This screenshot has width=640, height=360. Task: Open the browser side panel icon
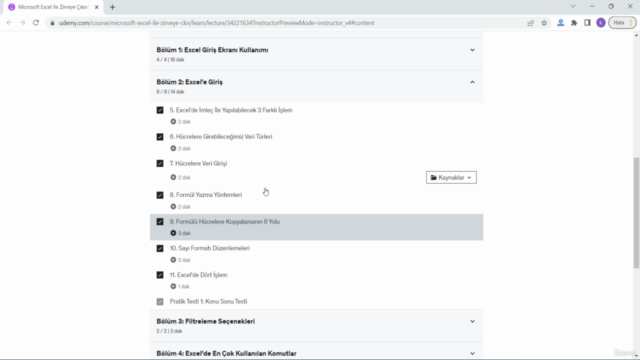[x=587, y=23]
